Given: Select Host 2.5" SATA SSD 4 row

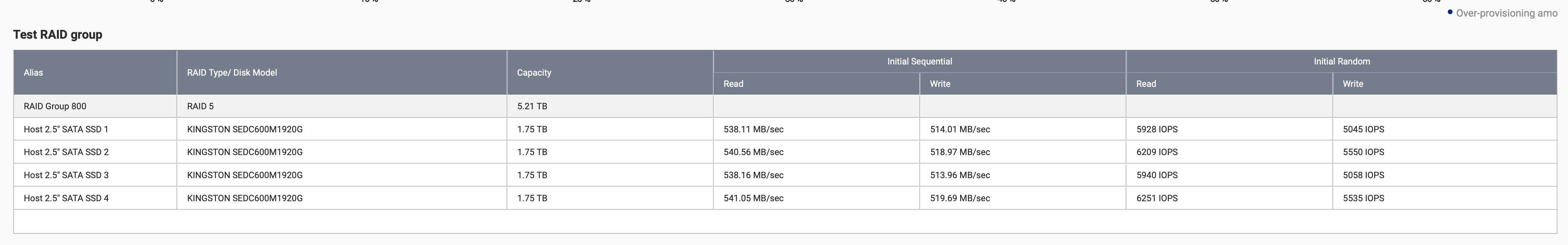Looking at the screenshot, I should 785,198.
